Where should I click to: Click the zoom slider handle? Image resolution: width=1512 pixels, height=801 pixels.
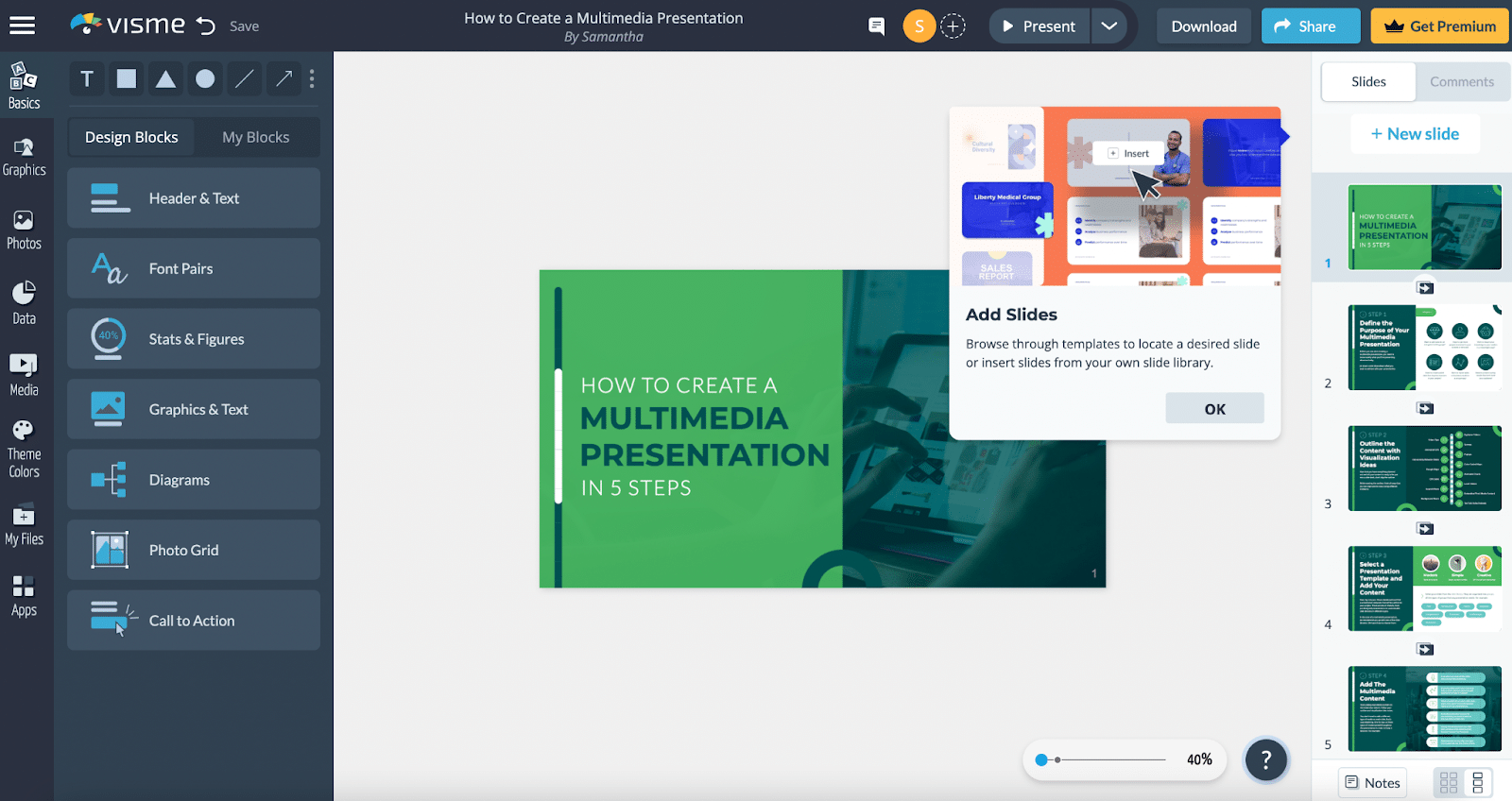[1041, 759]
